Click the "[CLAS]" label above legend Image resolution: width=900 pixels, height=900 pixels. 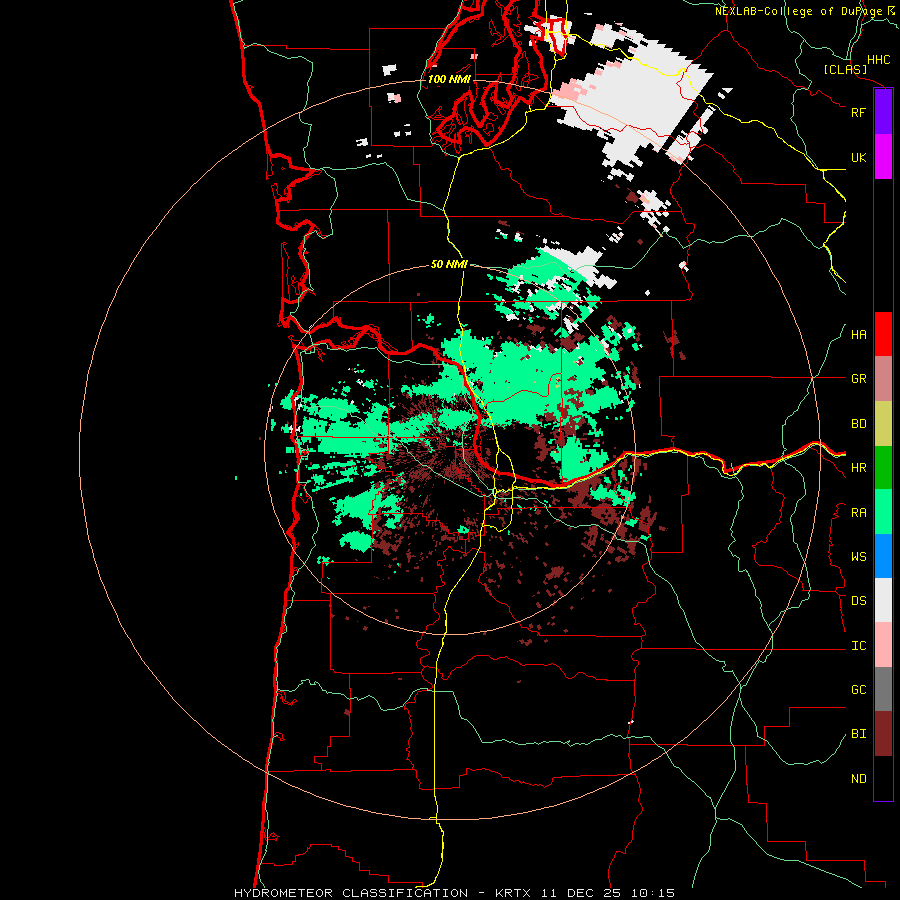(845, 69)
